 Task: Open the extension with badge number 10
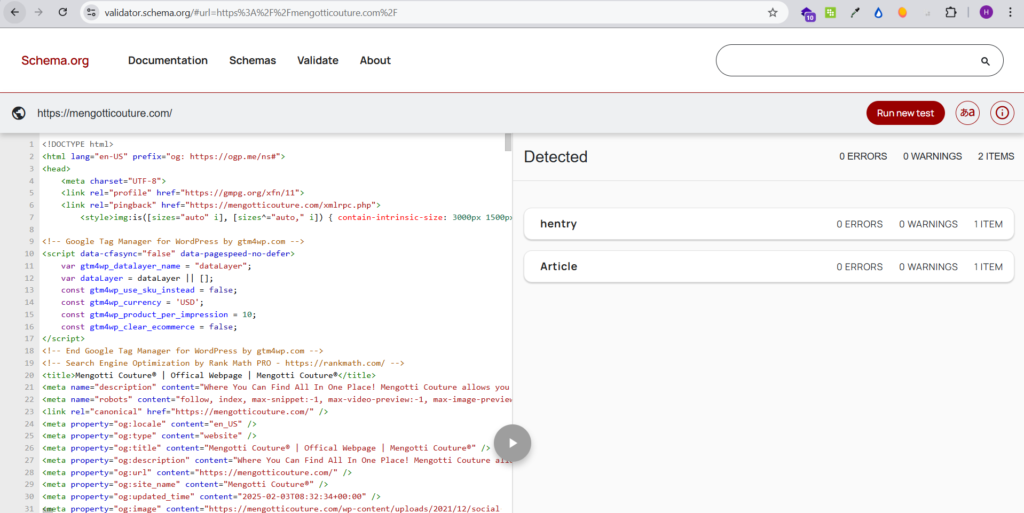(808, 13)
